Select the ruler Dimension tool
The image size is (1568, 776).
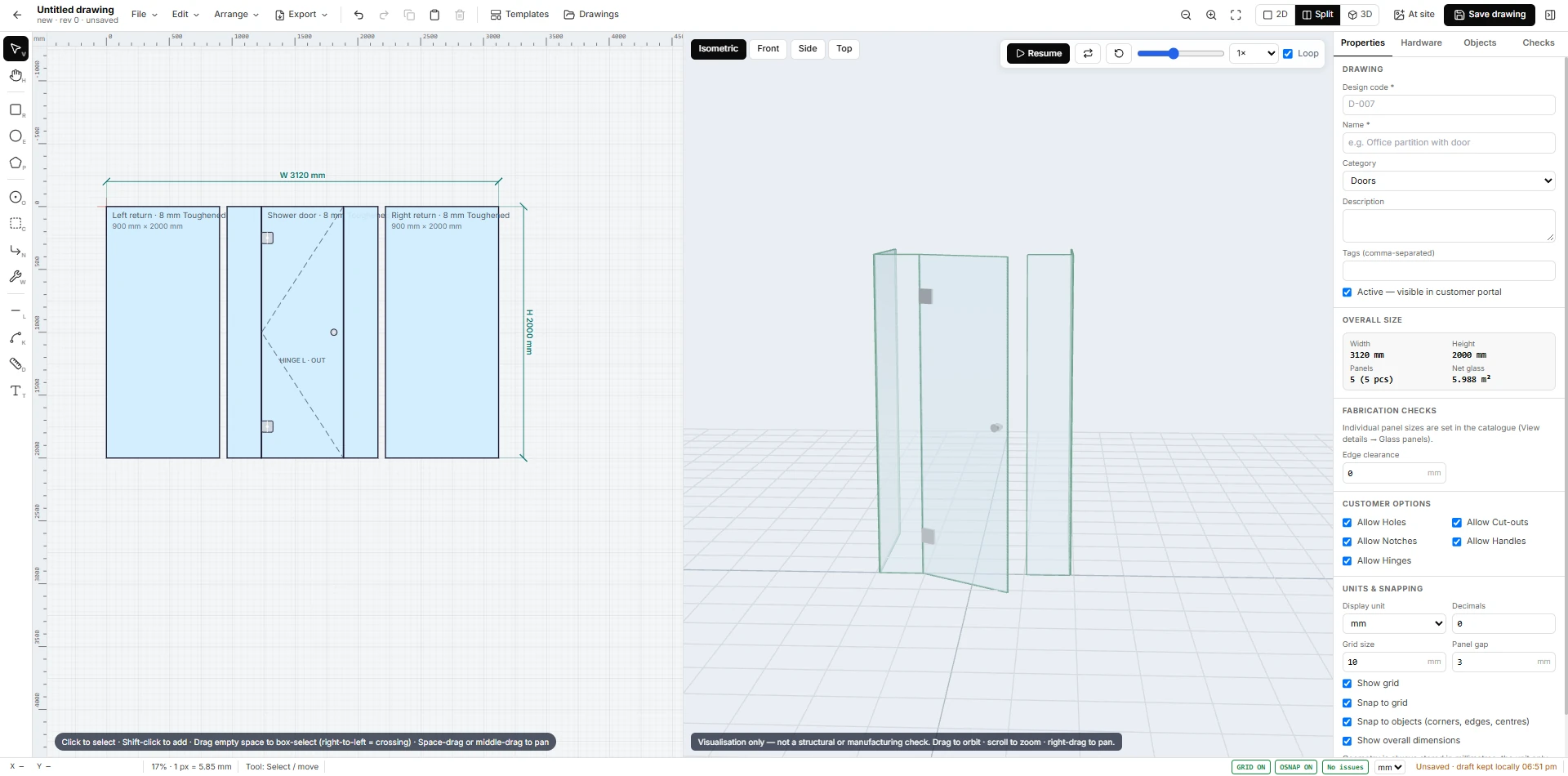point(16,364)
